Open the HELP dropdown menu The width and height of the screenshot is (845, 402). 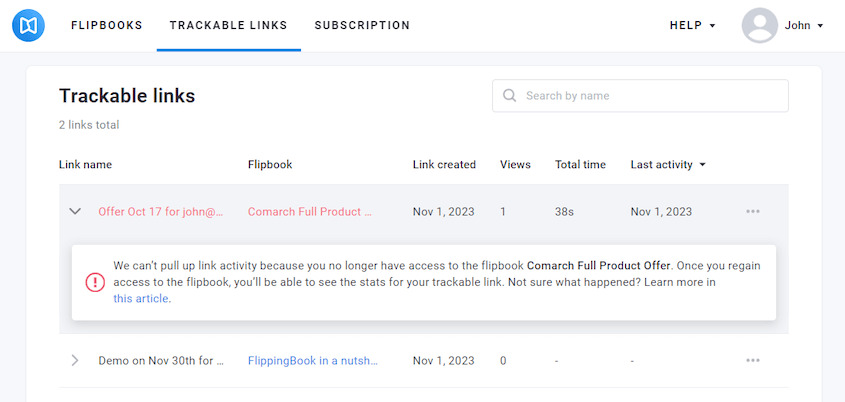[x=692, y=25]
